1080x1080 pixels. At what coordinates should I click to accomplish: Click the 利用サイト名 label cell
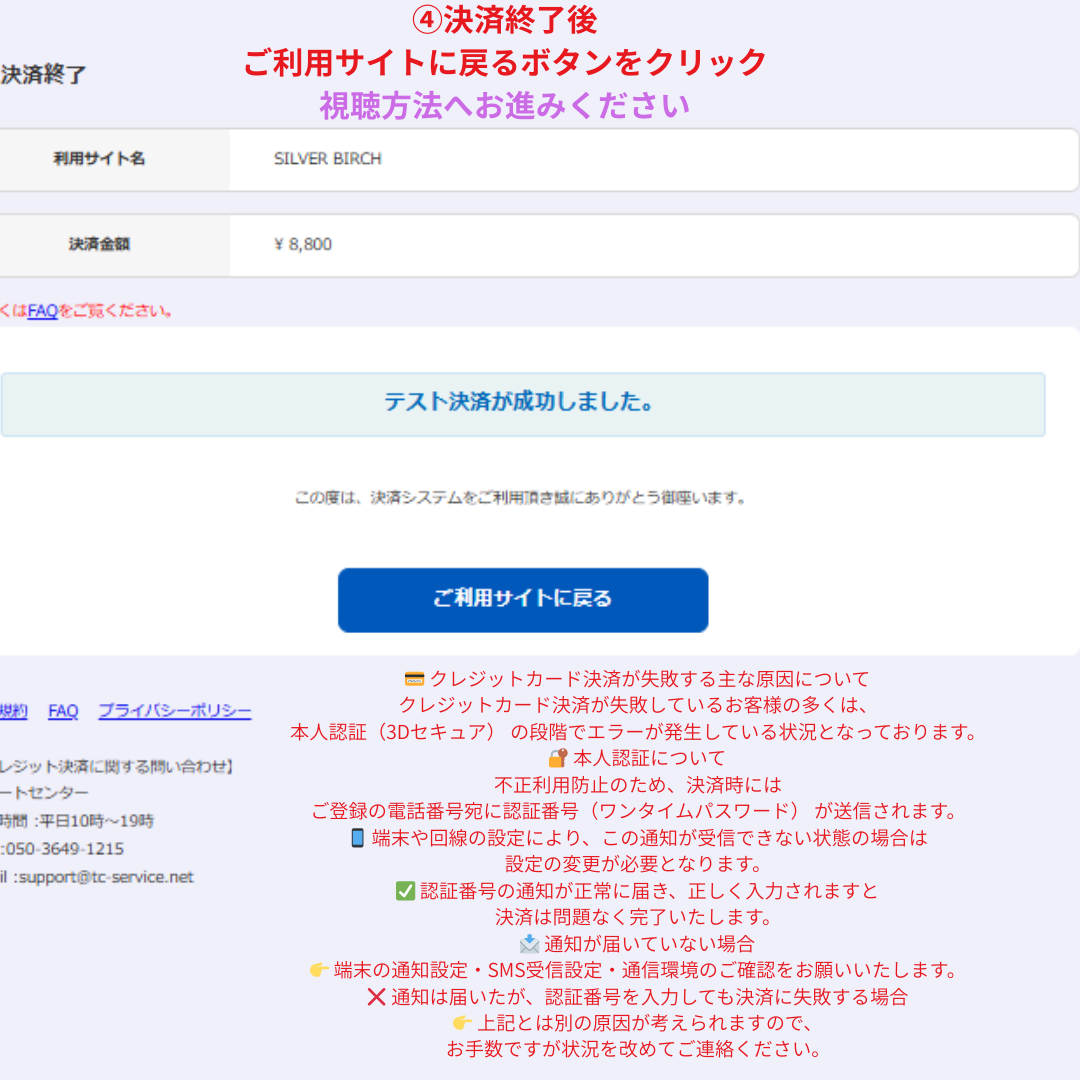[99, 159]
